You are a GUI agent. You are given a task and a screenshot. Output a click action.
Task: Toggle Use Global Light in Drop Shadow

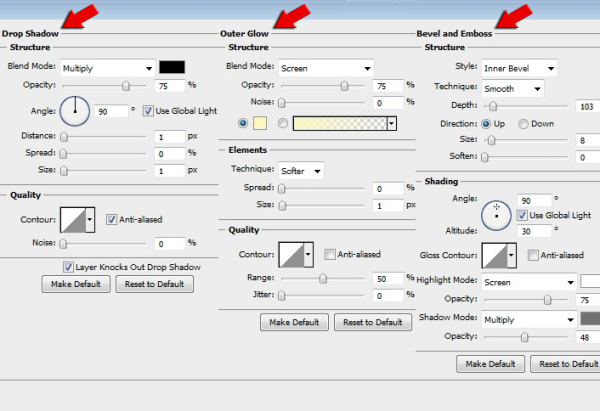[x=150, y=110]
